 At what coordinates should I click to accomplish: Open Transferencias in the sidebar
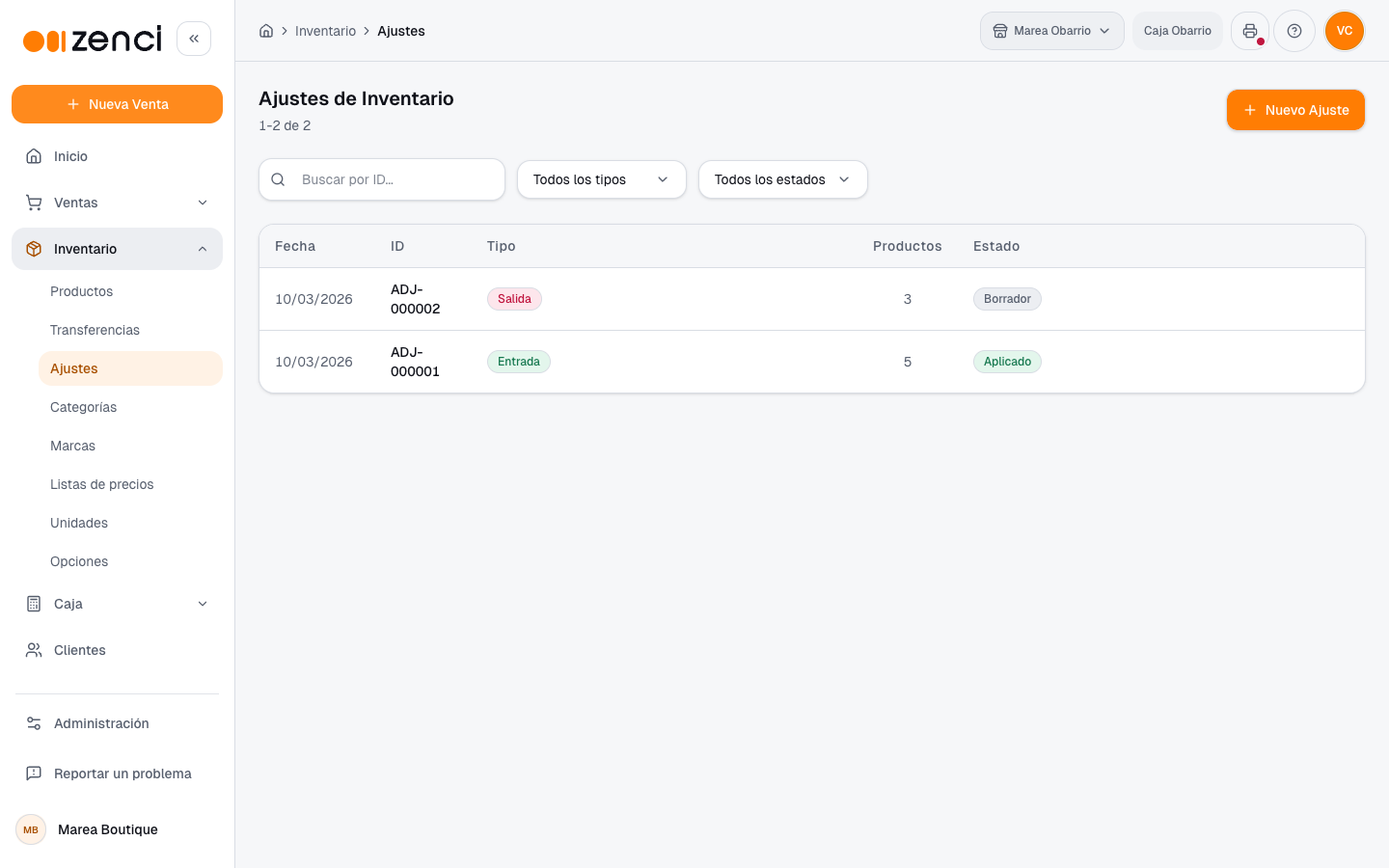(x=130, y=330)
